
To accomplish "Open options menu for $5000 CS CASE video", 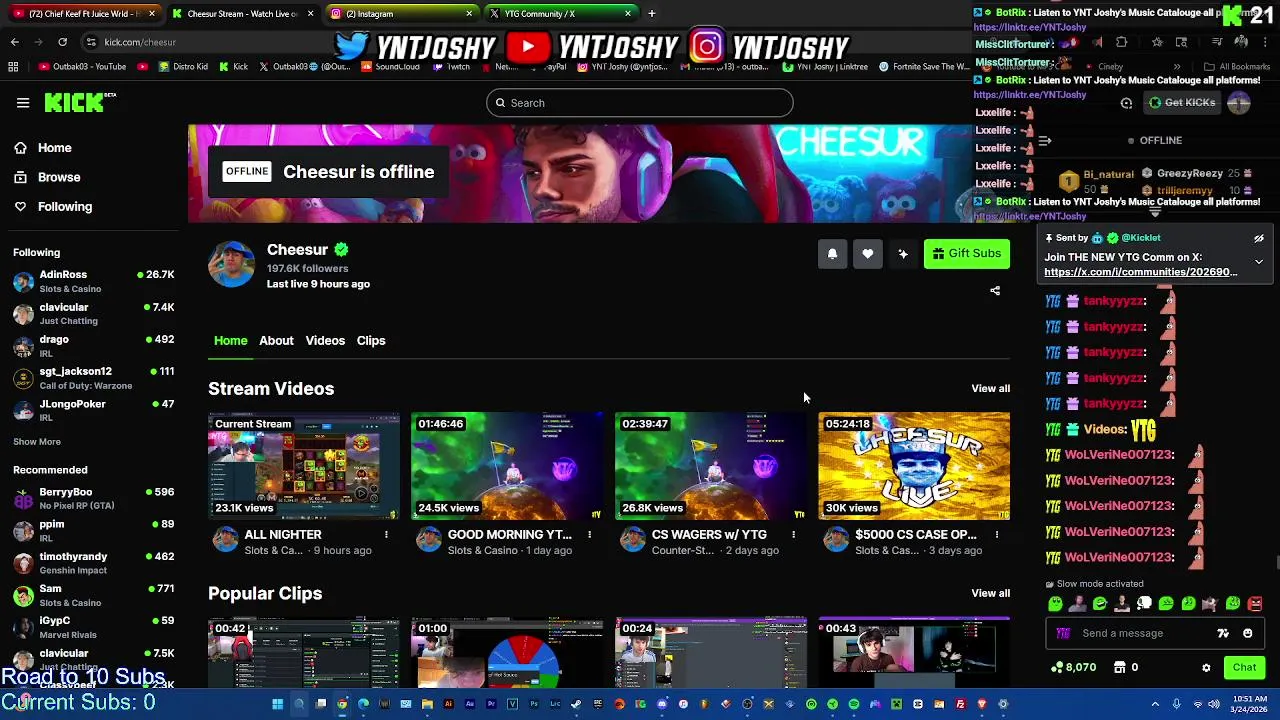I will pos(996,535).
